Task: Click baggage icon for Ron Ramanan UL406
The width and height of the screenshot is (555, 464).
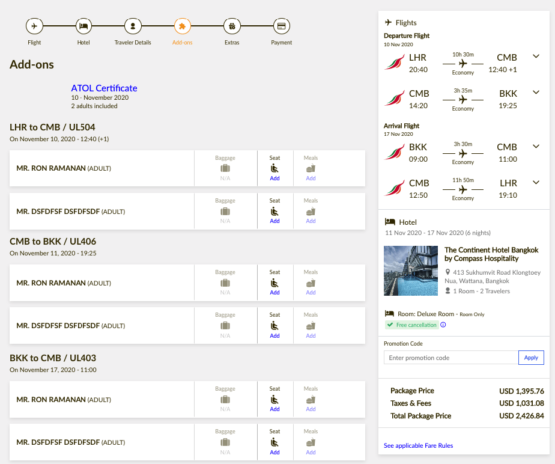Action: click(x=225, y=283)
